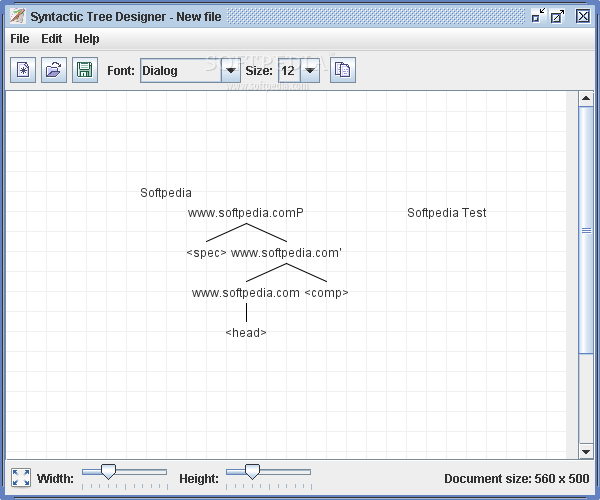Click the Syntactic Tree Designer app icon
Image resolution: width=600 pixels, height=500 pixels.
17,16
